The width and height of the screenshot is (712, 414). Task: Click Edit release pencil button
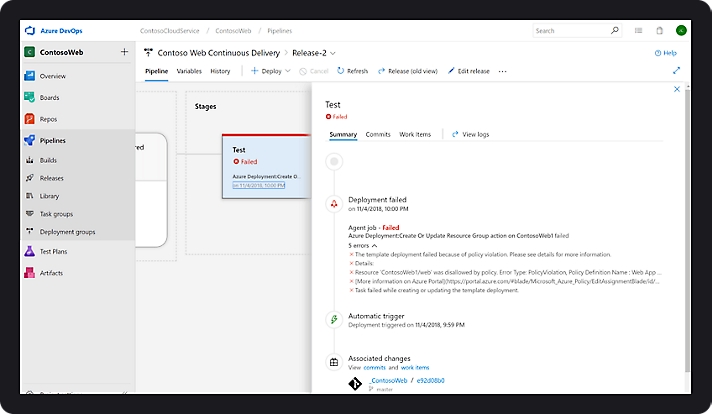[x=468, y=71]
